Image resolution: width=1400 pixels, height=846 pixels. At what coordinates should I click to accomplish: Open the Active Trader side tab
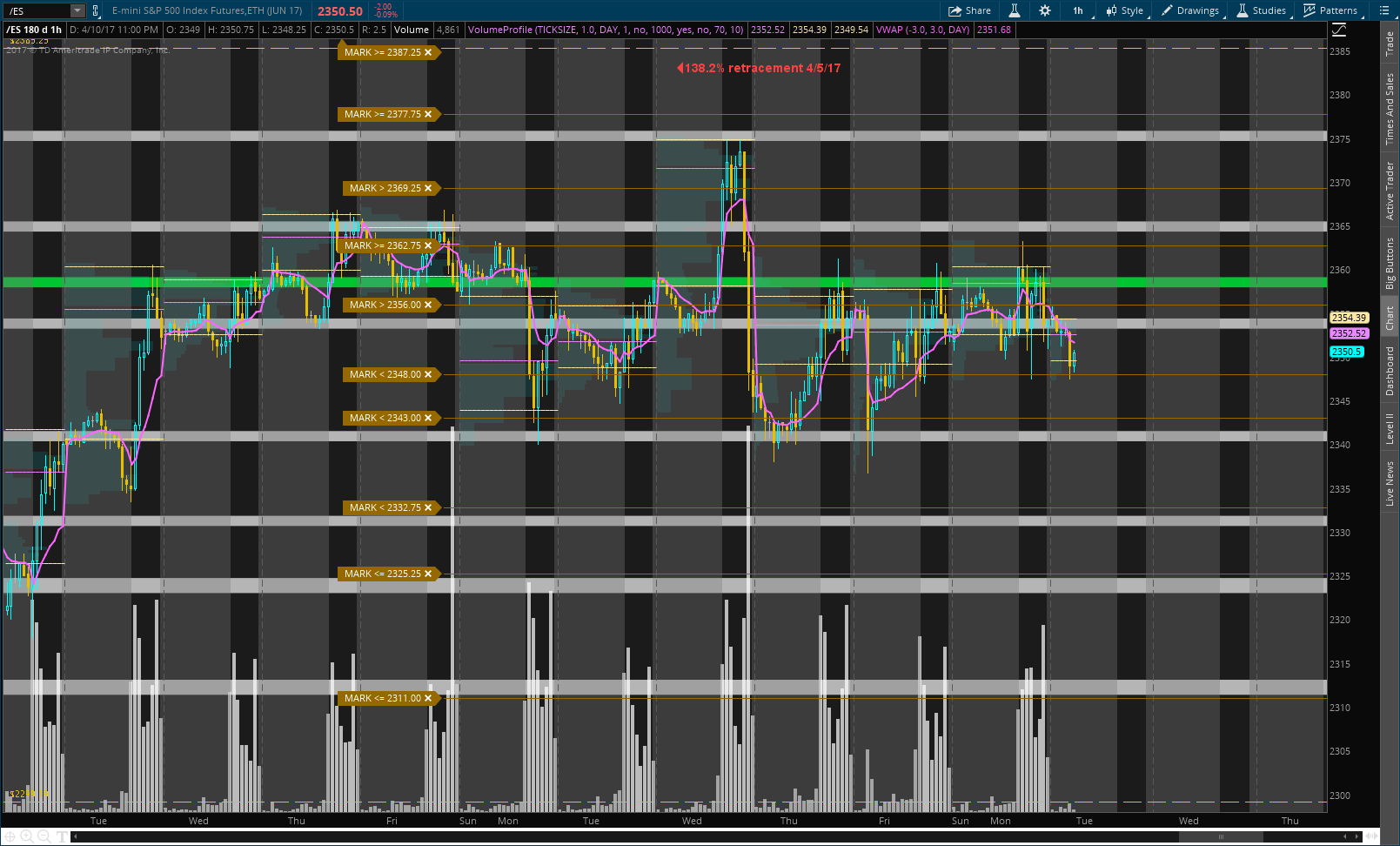coord(1390,191)
